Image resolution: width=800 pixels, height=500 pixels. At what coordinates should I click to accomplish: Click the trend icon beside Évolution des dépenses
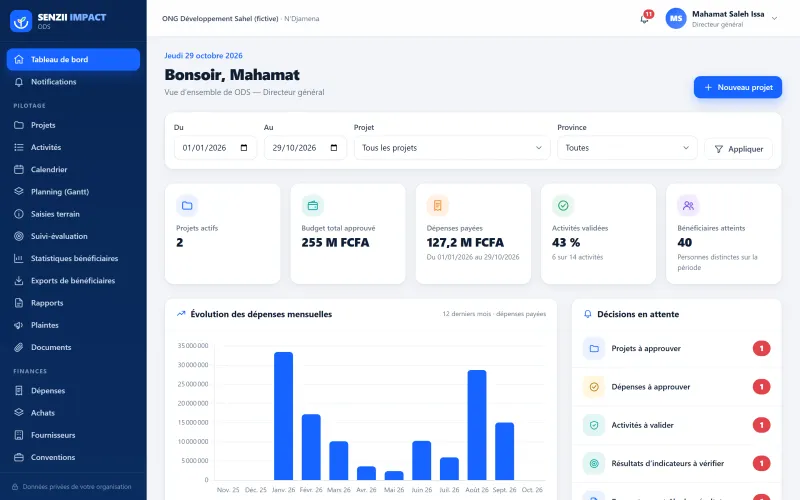pyautogui.click(x=181, y=314)
